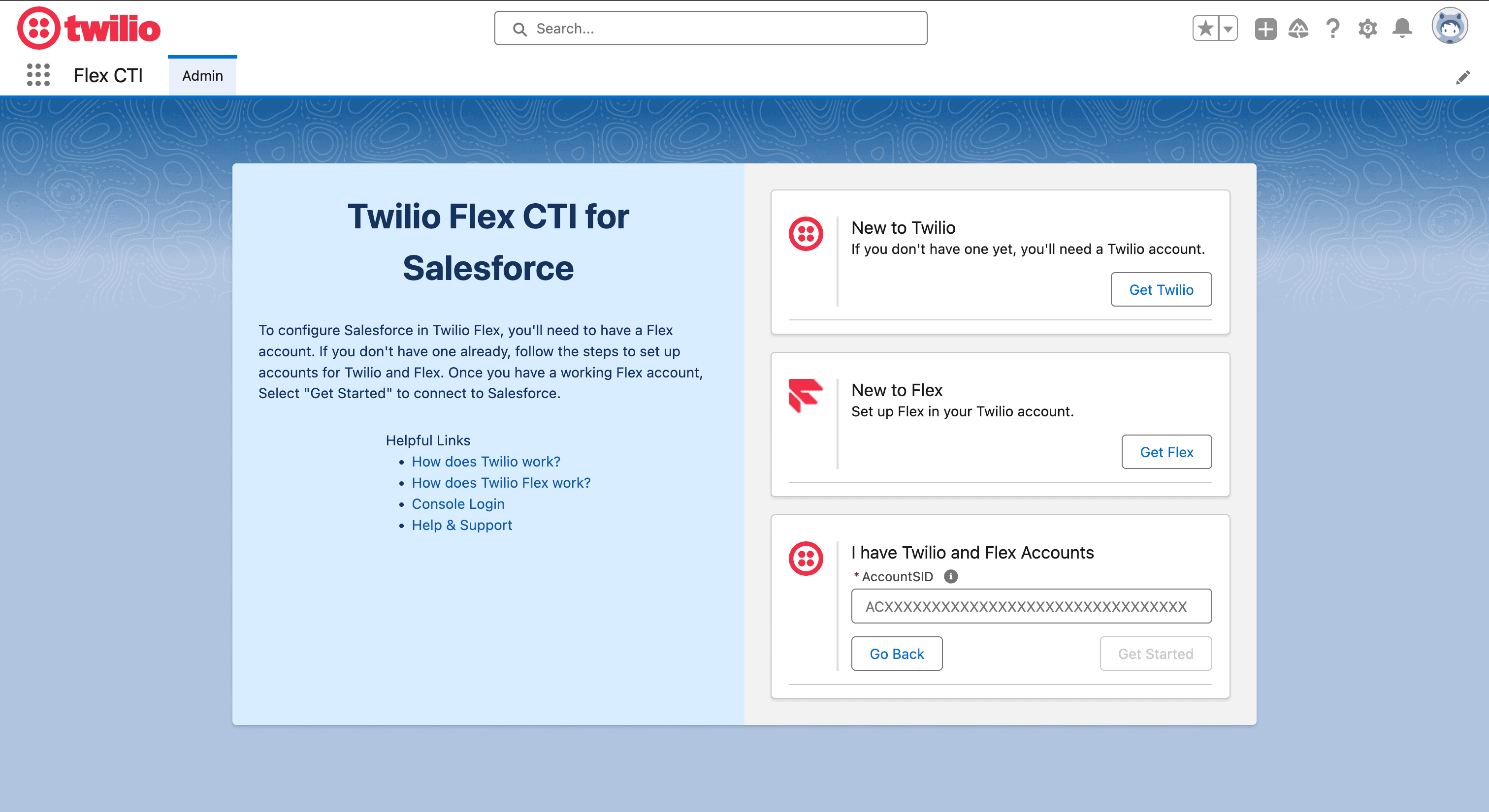Click the search magnifier icon
This screenshot has height=812, width=1489.
pyautogui.click(x=519, y=29)
